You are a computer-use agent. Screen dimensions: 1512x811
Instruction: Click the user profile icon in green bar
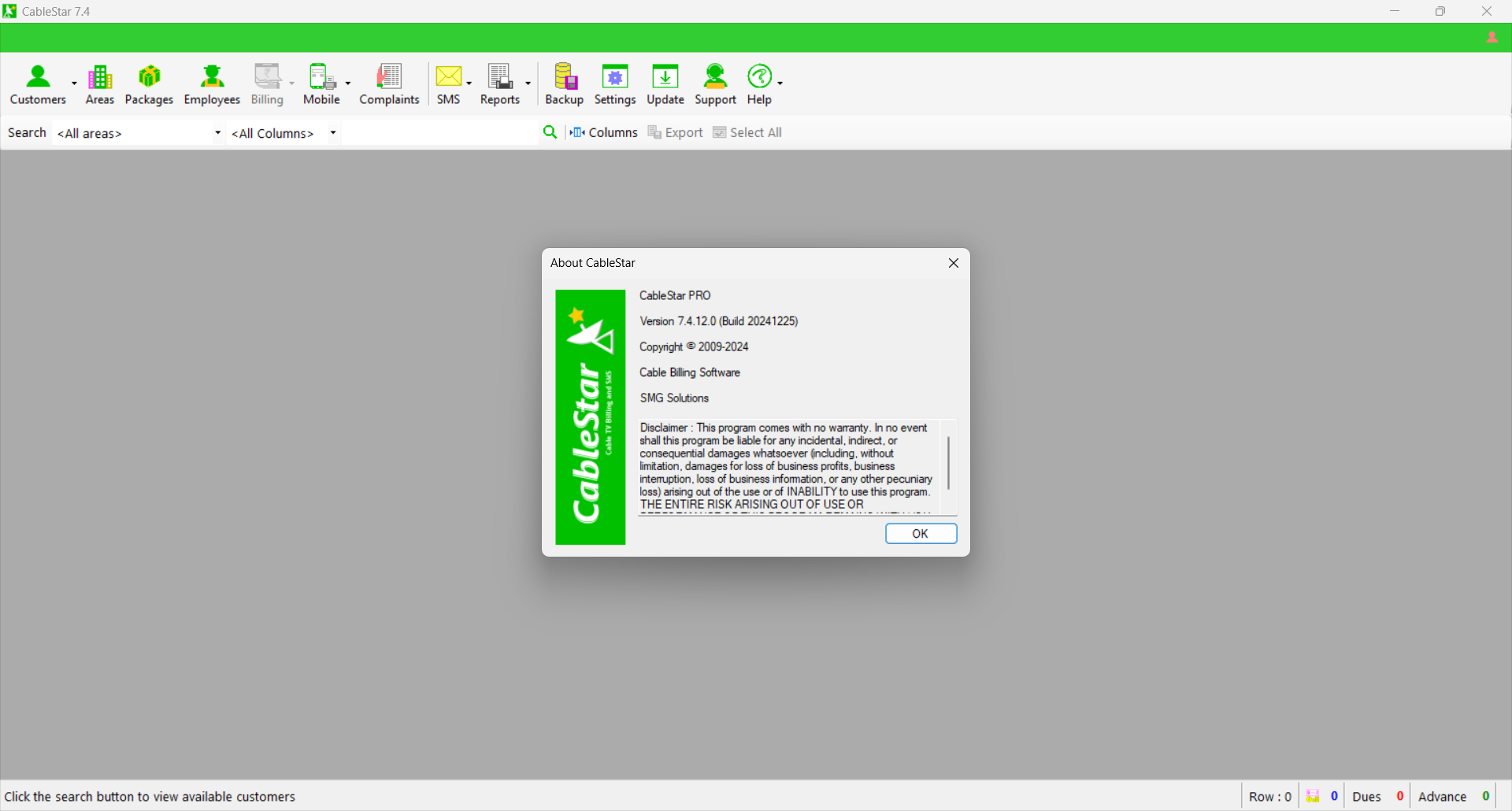(1492, 38)
